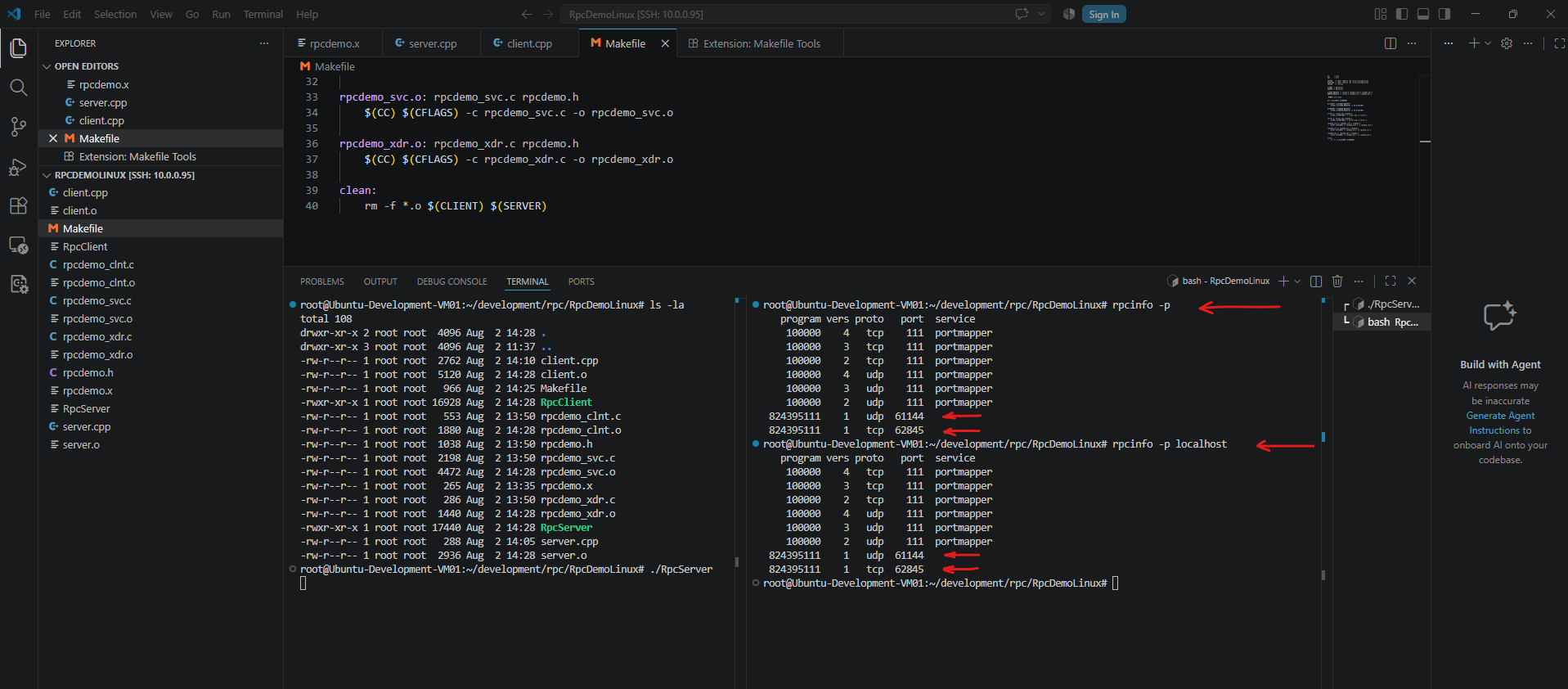This screenshot has width=1568, height=689.
Task: Split the terminal pane
Action: (x=1316, y=281)
